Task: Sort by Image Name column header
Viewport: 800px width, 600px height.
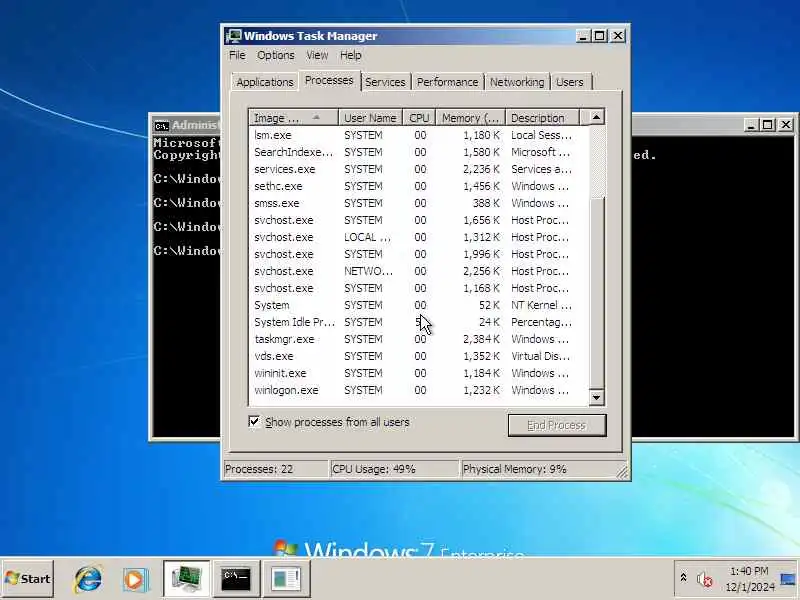Action: pos(293,118)
